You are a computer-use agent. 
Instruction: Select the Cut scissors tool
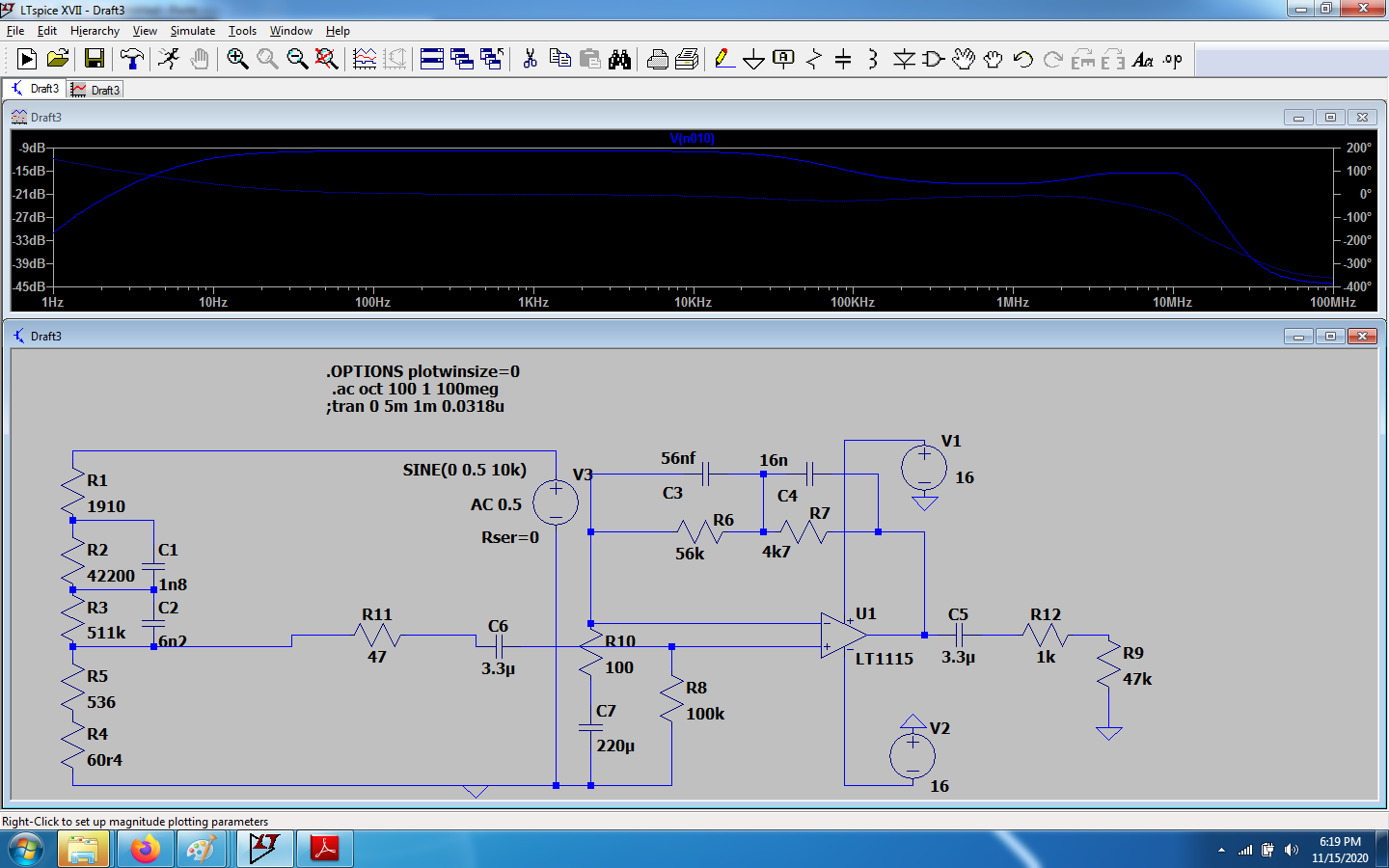pos(530,60)
